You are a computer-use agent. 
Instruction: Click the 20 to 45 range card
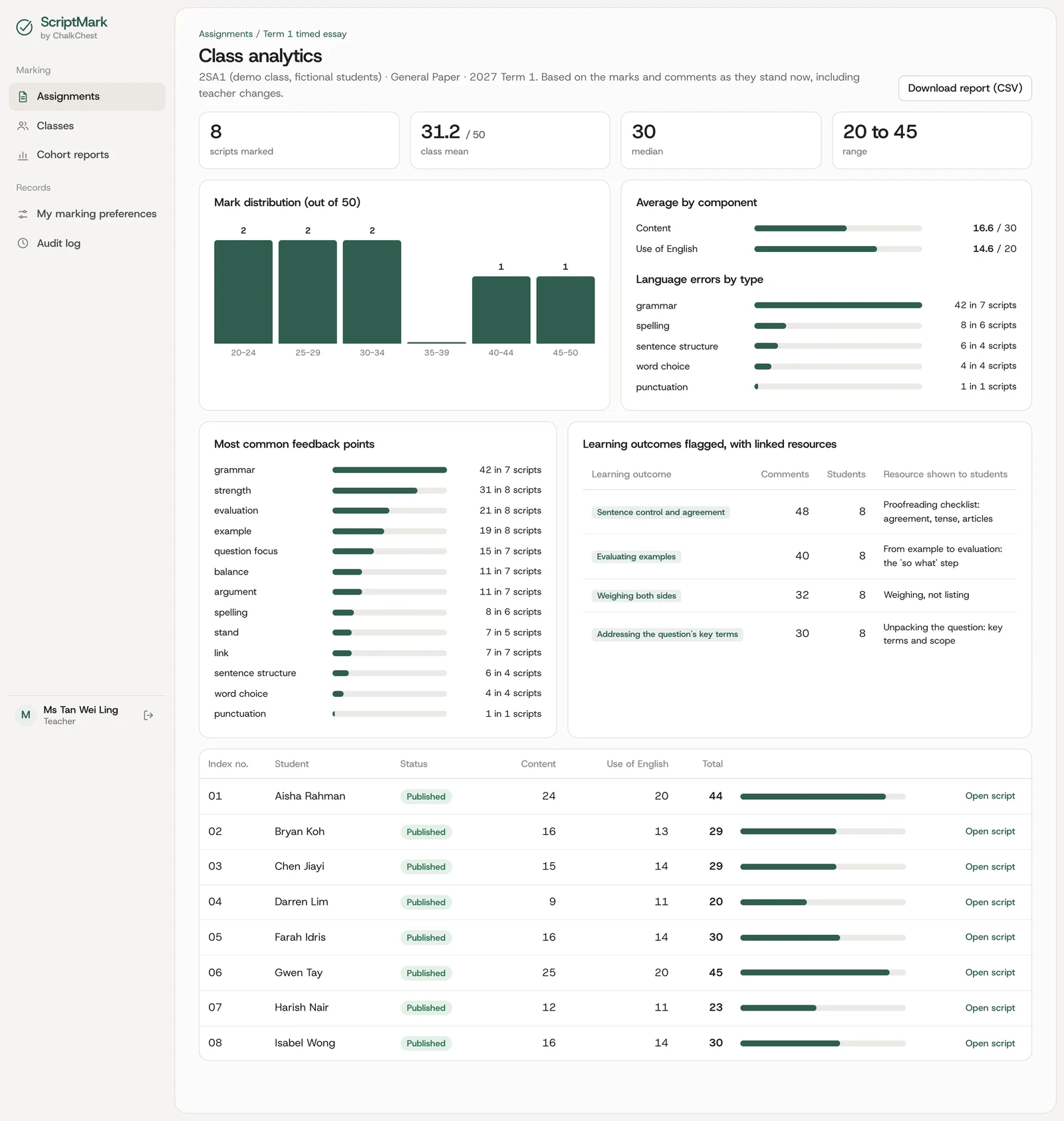pos(932,140)
